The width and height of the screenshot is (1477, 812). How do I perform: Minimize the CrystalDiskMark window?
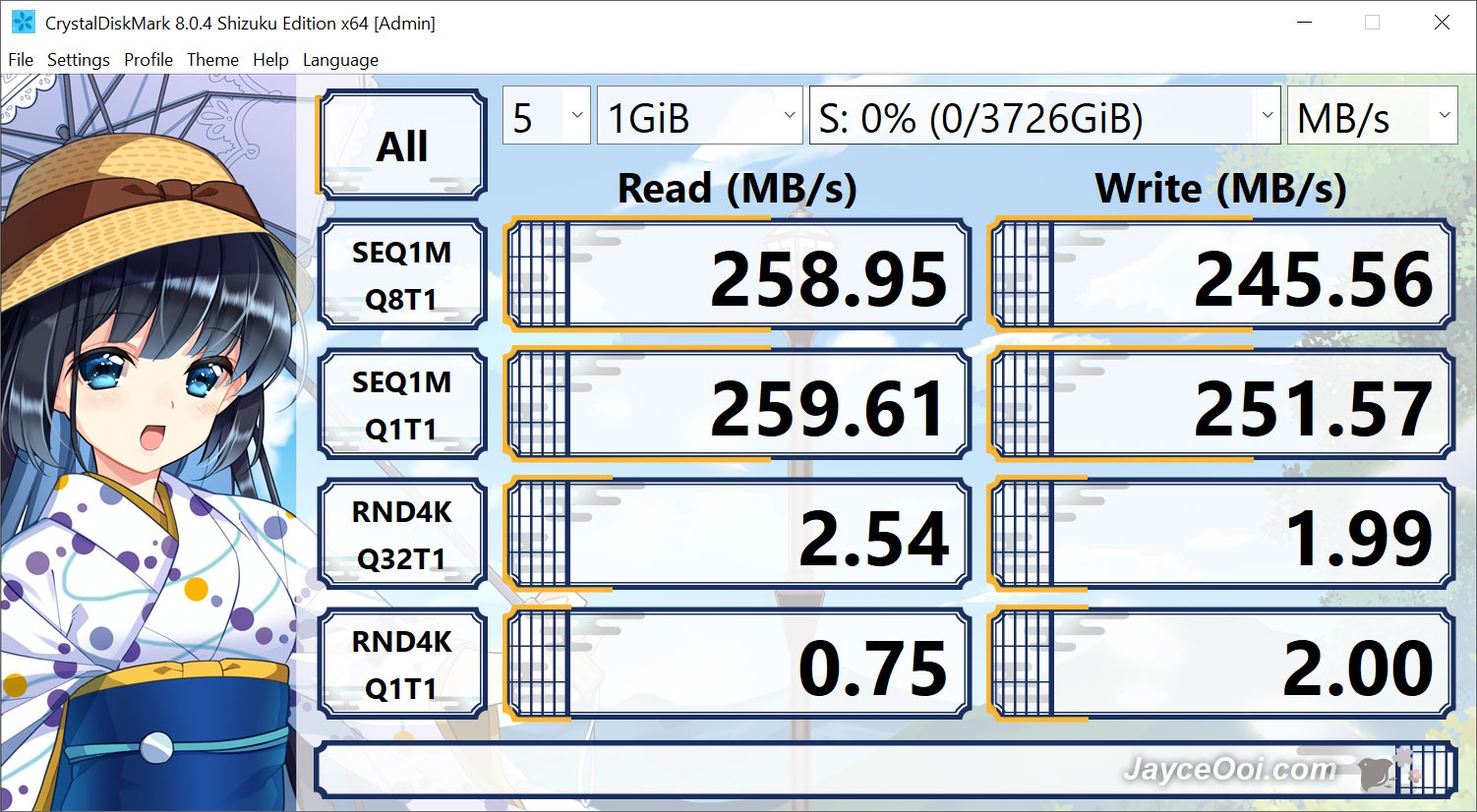click(x=1304, y=23)
